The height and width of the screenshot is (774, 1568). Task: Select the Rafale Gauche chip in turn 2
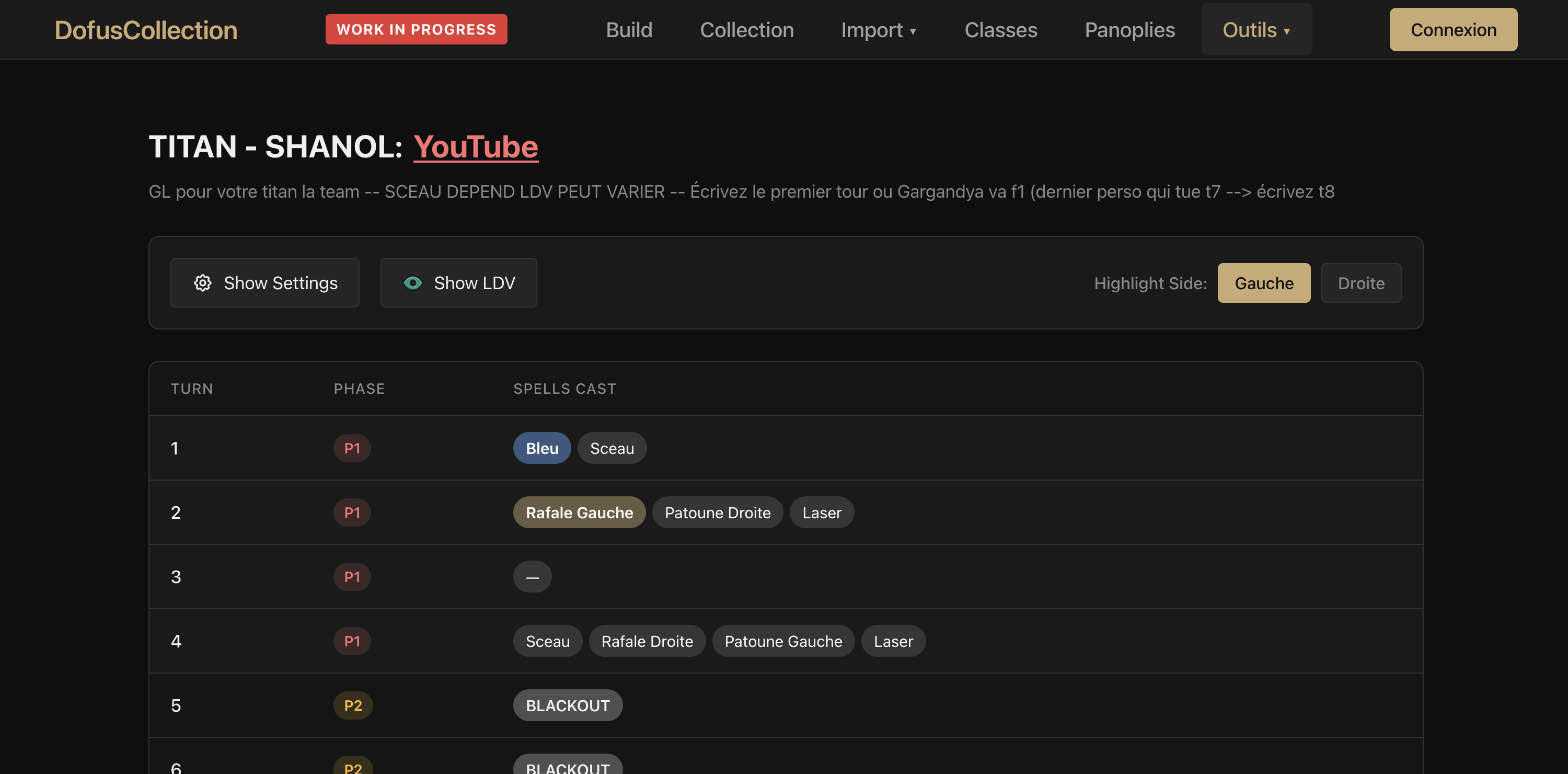coord(579,512)
